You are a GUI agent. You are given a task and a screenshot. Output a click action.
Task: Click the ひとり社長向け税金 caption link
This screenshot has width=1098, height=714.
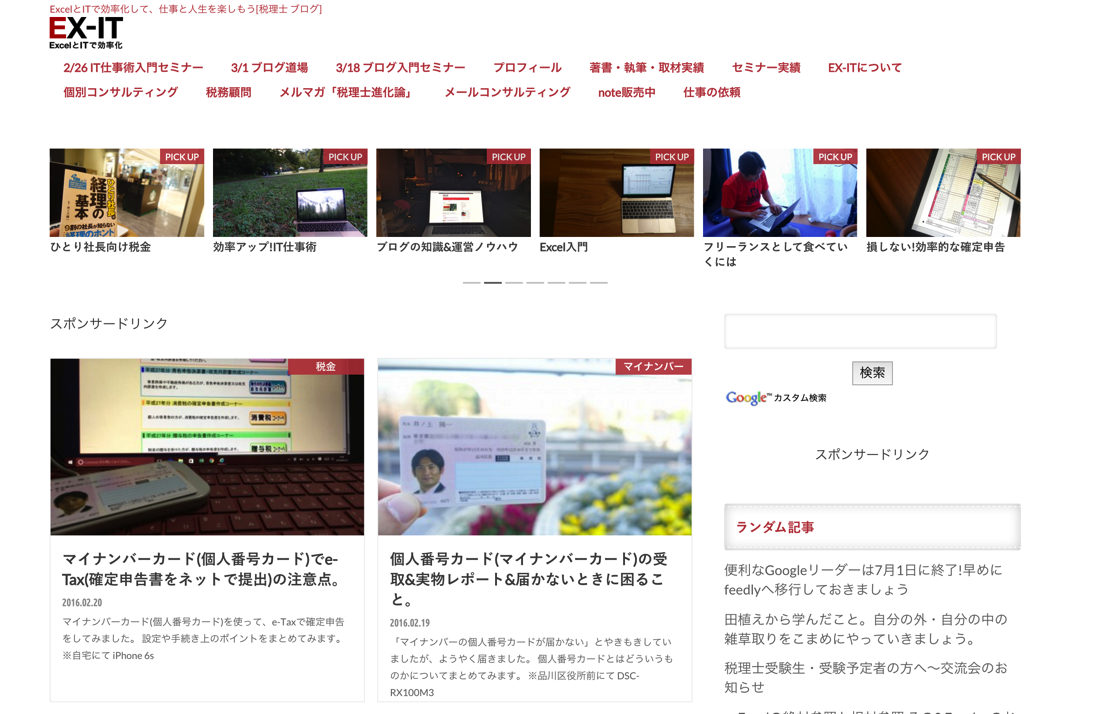(100, 247)
